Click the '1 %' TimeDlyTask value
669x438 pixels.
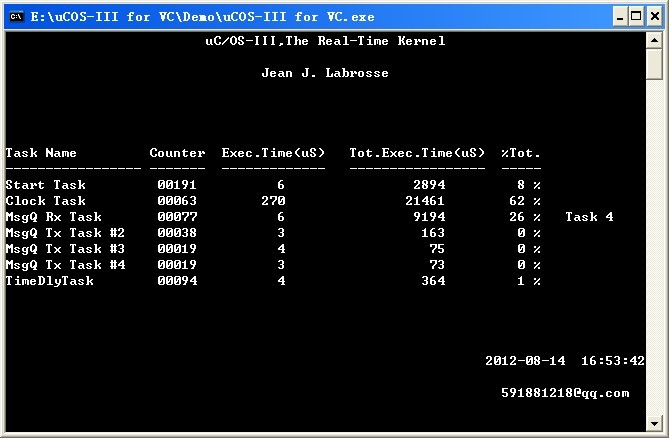click(x=529, y=281)
